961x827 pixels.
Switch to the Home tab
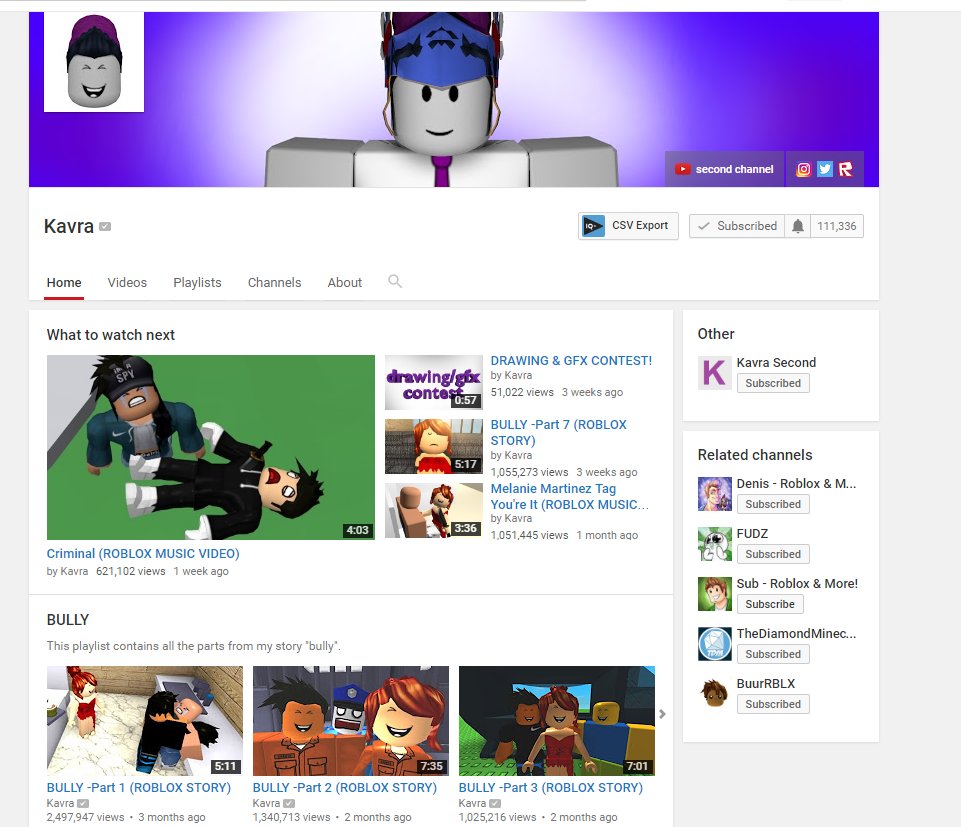coord(64,283)
